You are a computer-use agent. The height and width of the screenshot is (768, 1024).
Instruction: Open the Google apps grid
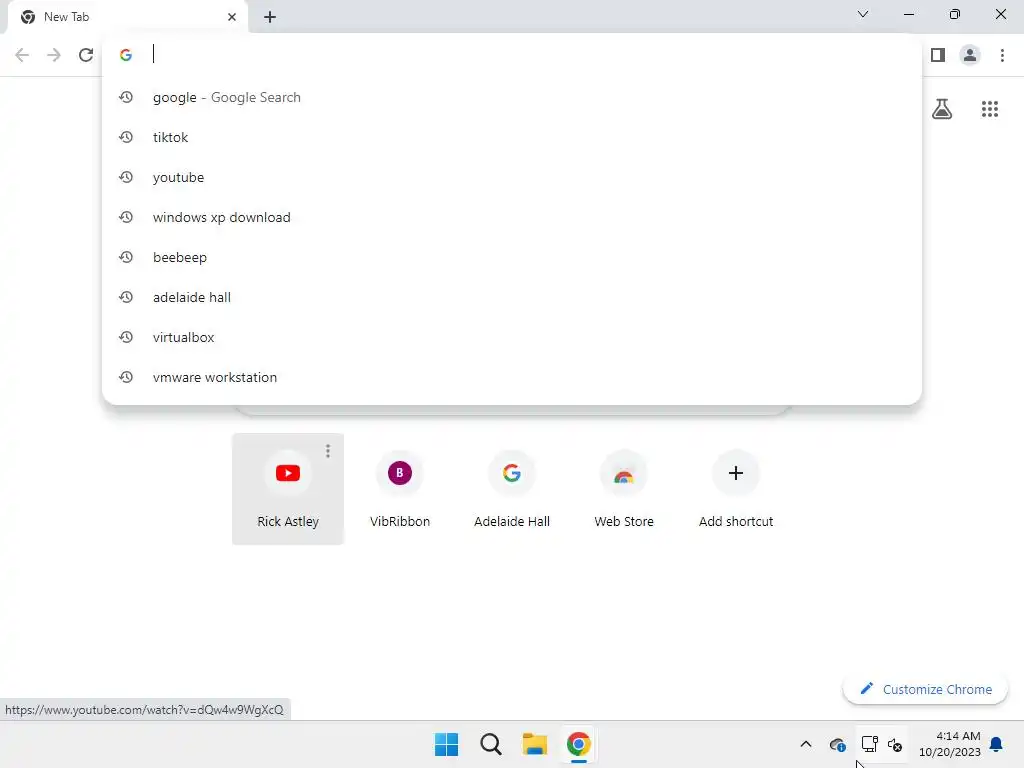point(989,108)
